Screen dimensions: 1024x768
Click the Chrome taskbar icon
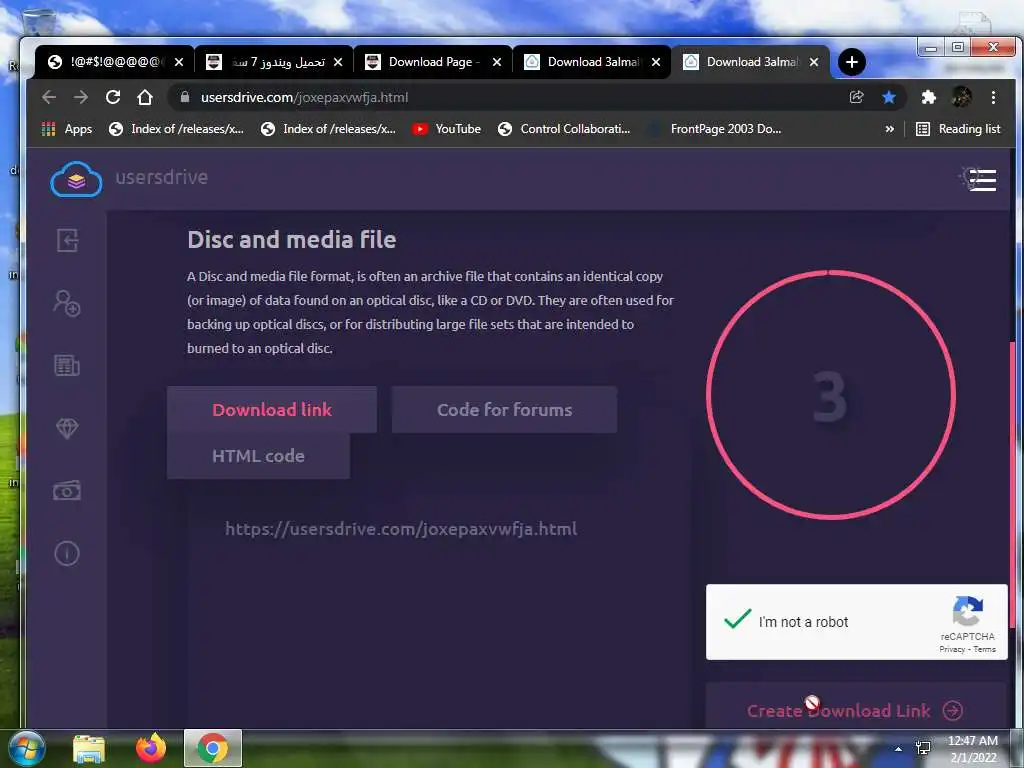[213, 748]
